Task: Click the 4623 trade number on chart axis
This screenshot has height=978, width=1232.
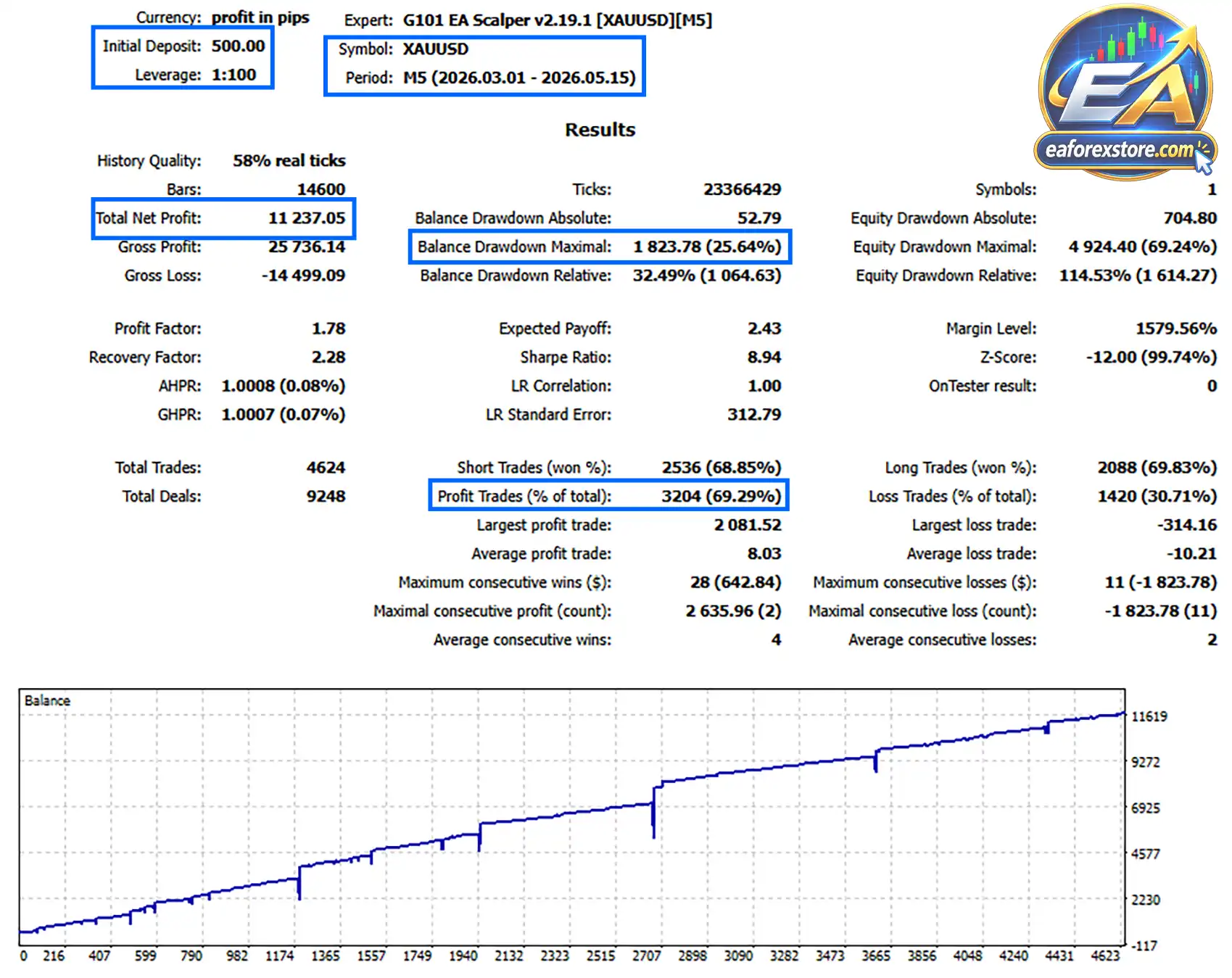Action: (1105, 956)
